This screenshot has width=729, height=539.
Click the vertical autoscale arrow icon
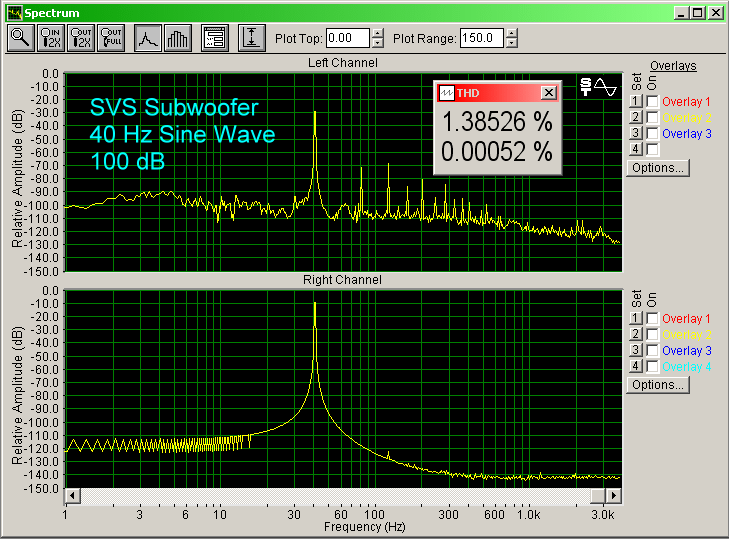click(251, 38)
